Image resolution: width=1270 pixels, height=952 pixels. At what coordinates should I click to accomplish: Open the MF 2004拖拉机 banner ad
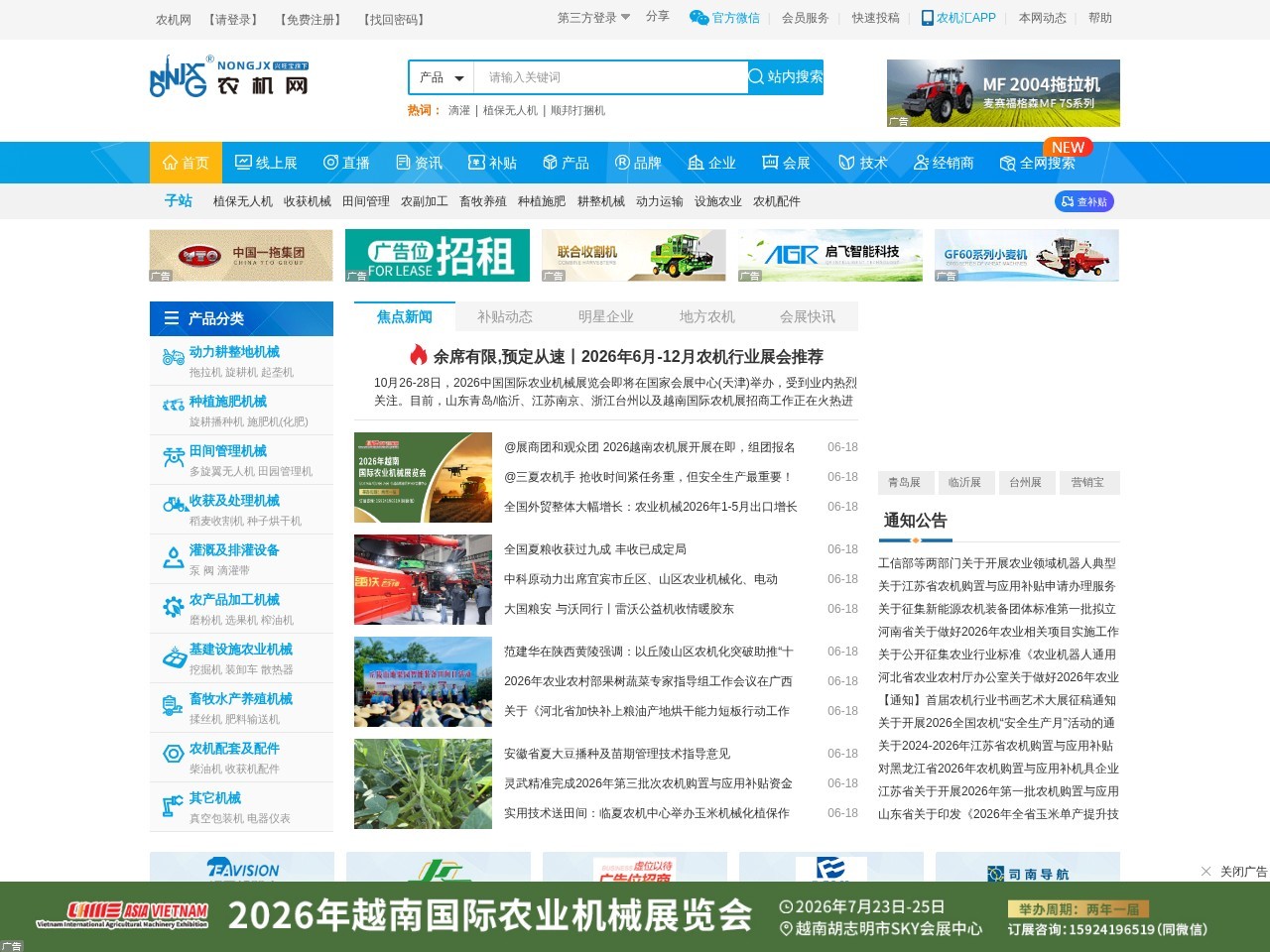coord(1003,93)
